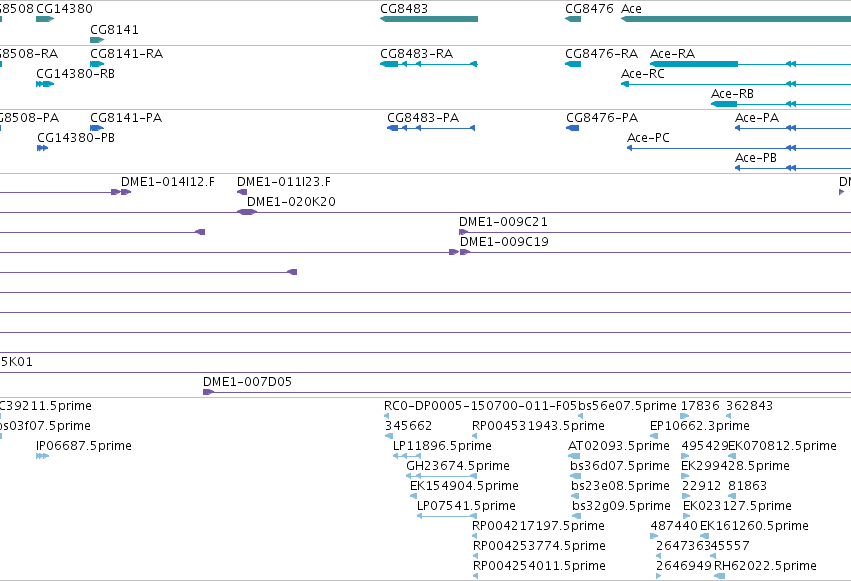Click transcript Ace-RB label

[732, 94]
